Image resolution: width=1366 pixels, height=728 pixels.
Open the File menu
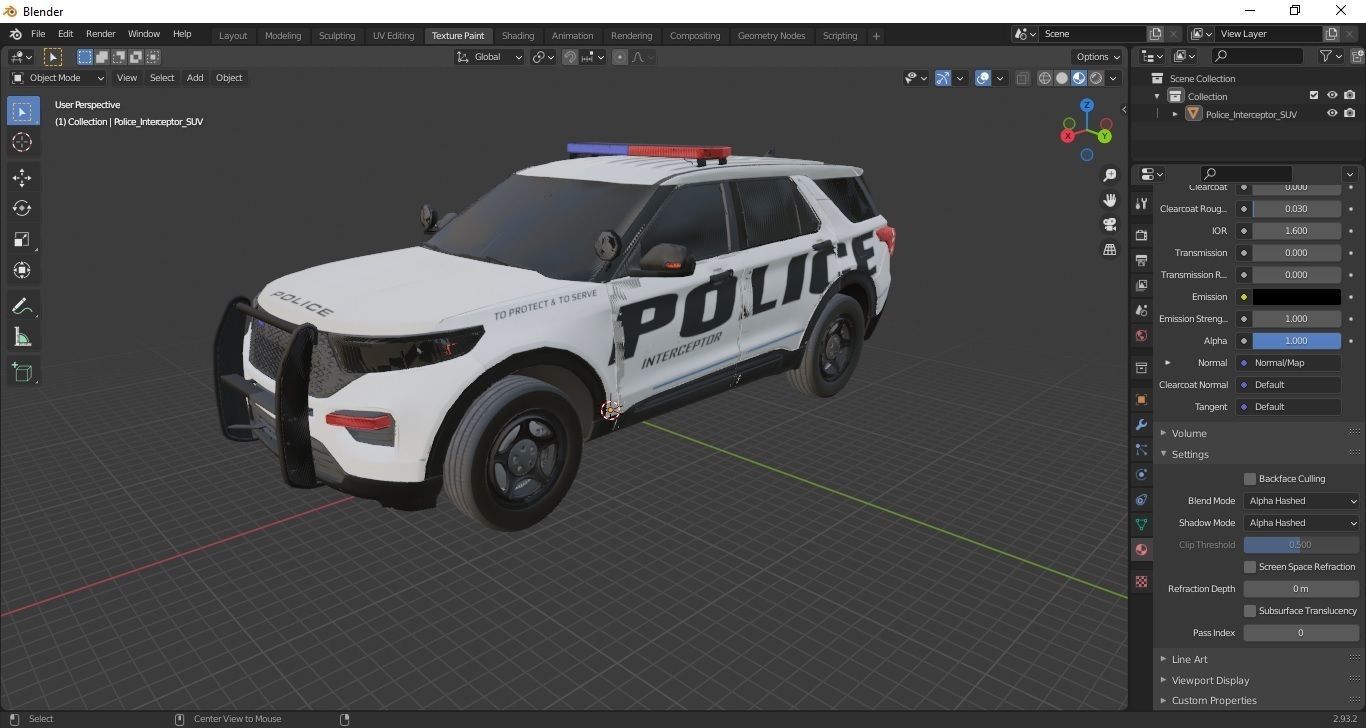pos(38,34)
